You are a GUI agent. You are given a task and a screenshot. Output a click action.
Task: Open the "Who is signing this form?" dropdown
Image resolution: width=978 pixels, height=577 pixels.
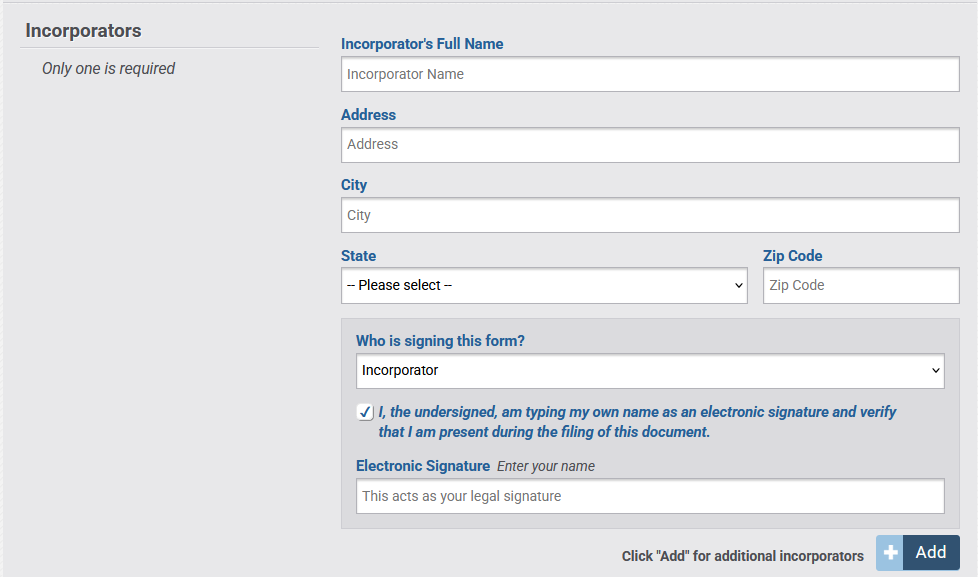[x=650, y=371]
